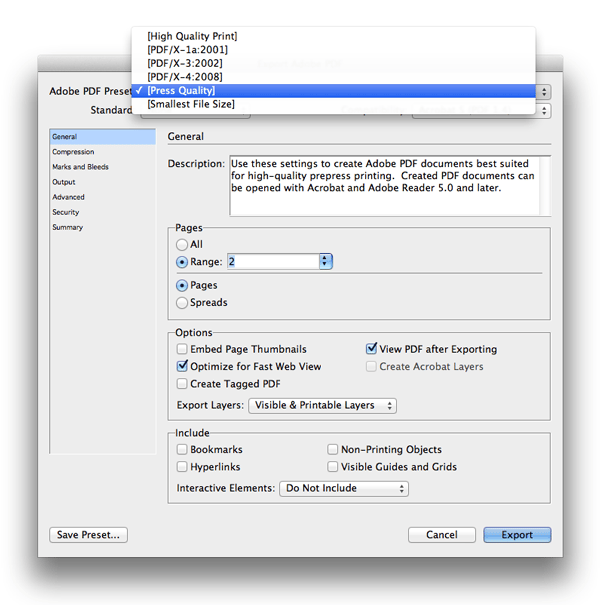Screen dimensions: 600x605
Task: Pick Smallest File Size preset
Action: tap(333, 104)
